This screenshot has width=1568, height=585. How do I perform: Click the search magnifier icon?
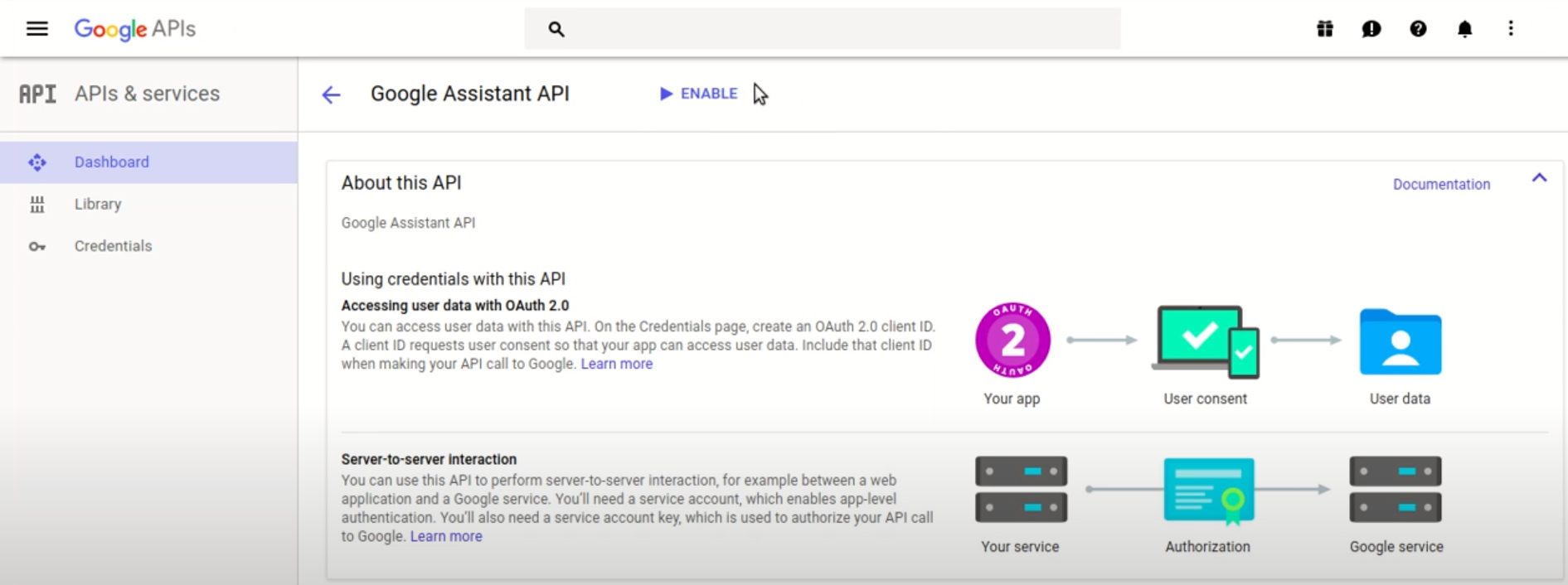(x=556, y=29)
